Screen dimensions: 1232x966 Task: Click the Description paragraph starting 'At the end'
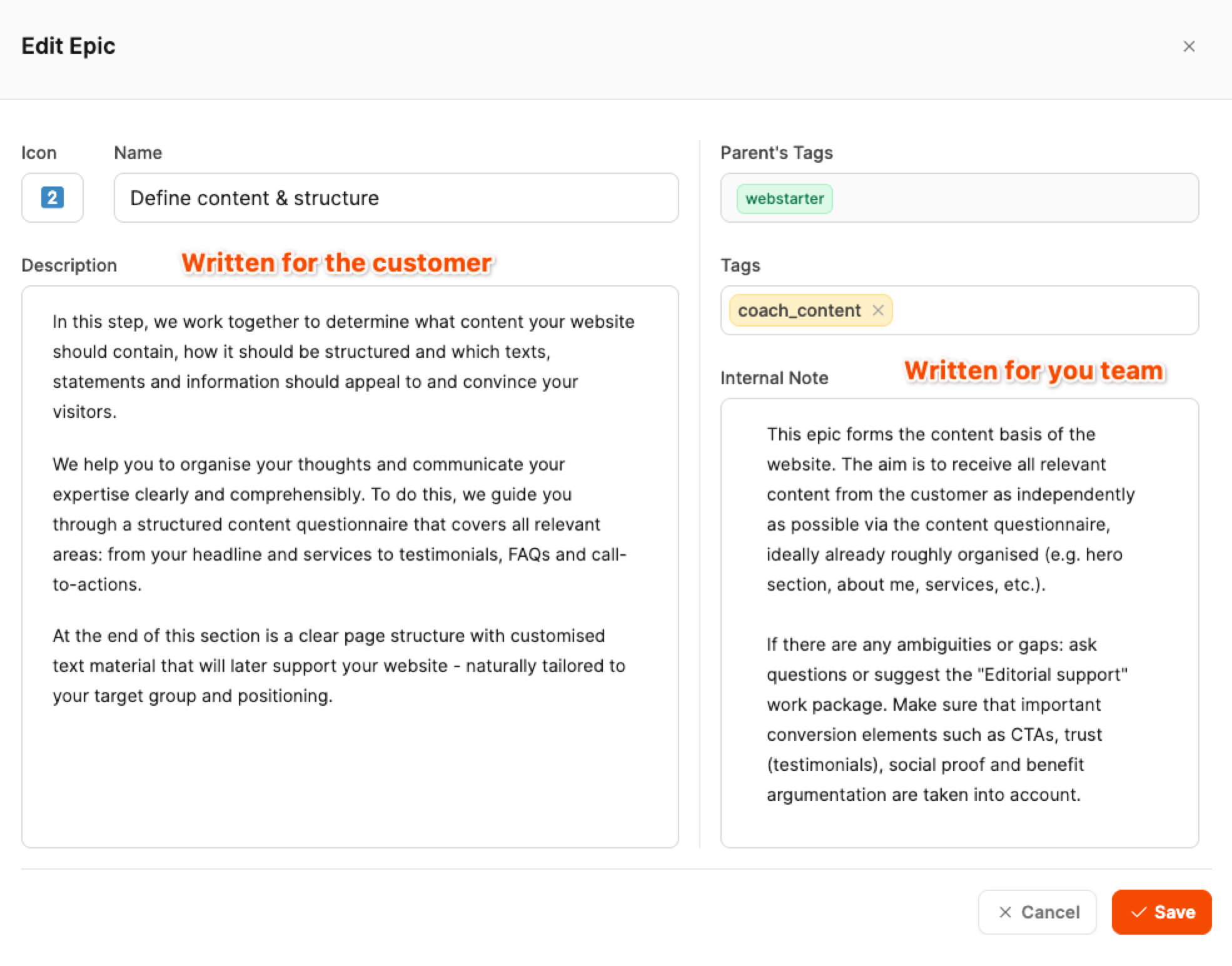click(338, 666)
